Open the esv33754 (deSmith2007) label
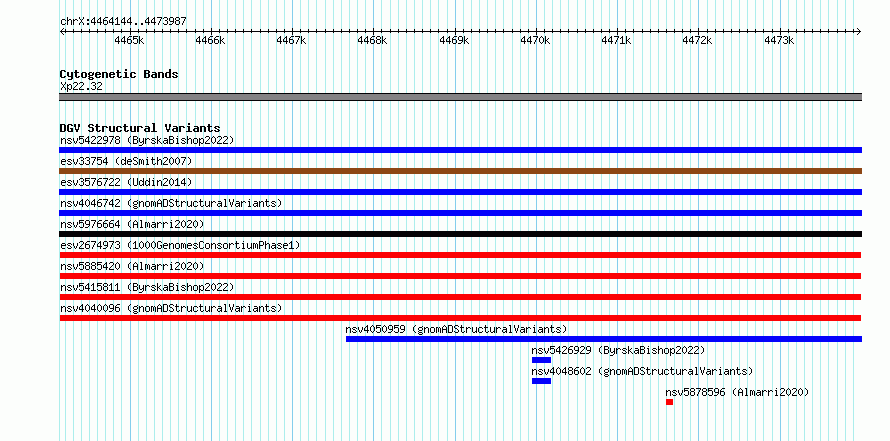 pyautogui.click(x=126, y=161)
